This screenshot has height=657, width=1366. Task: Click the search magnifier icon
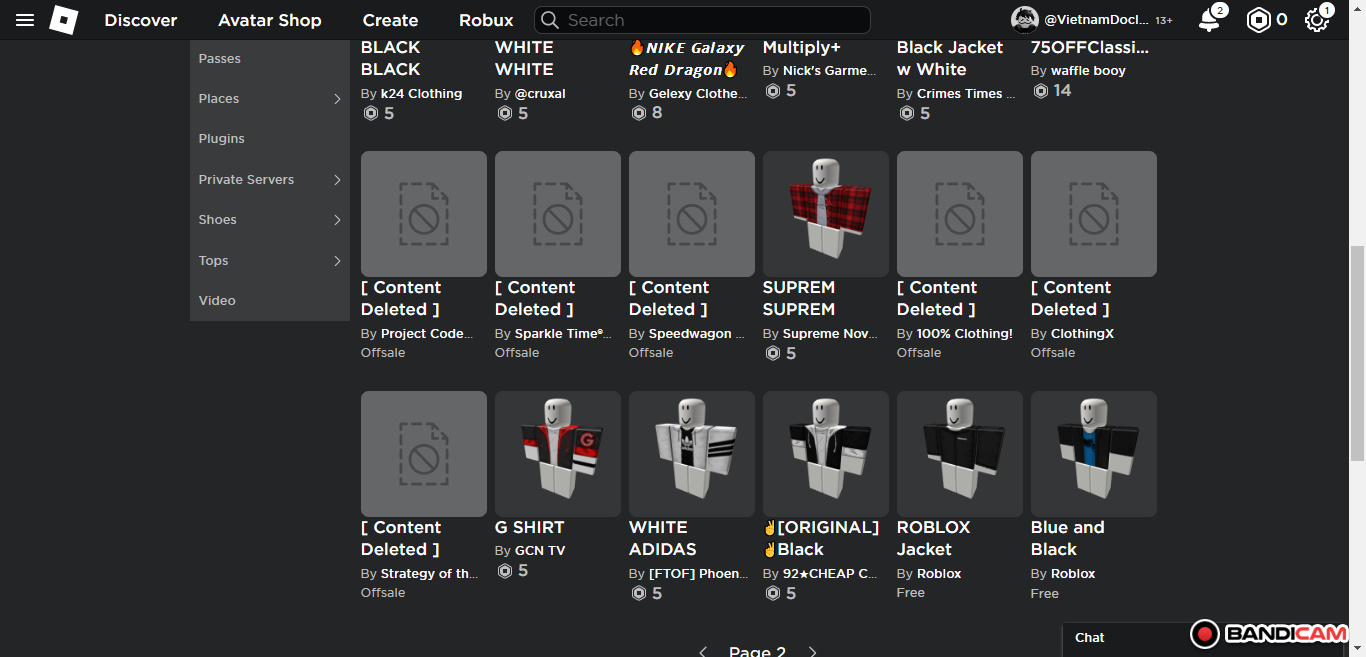[x=550, y=20]
